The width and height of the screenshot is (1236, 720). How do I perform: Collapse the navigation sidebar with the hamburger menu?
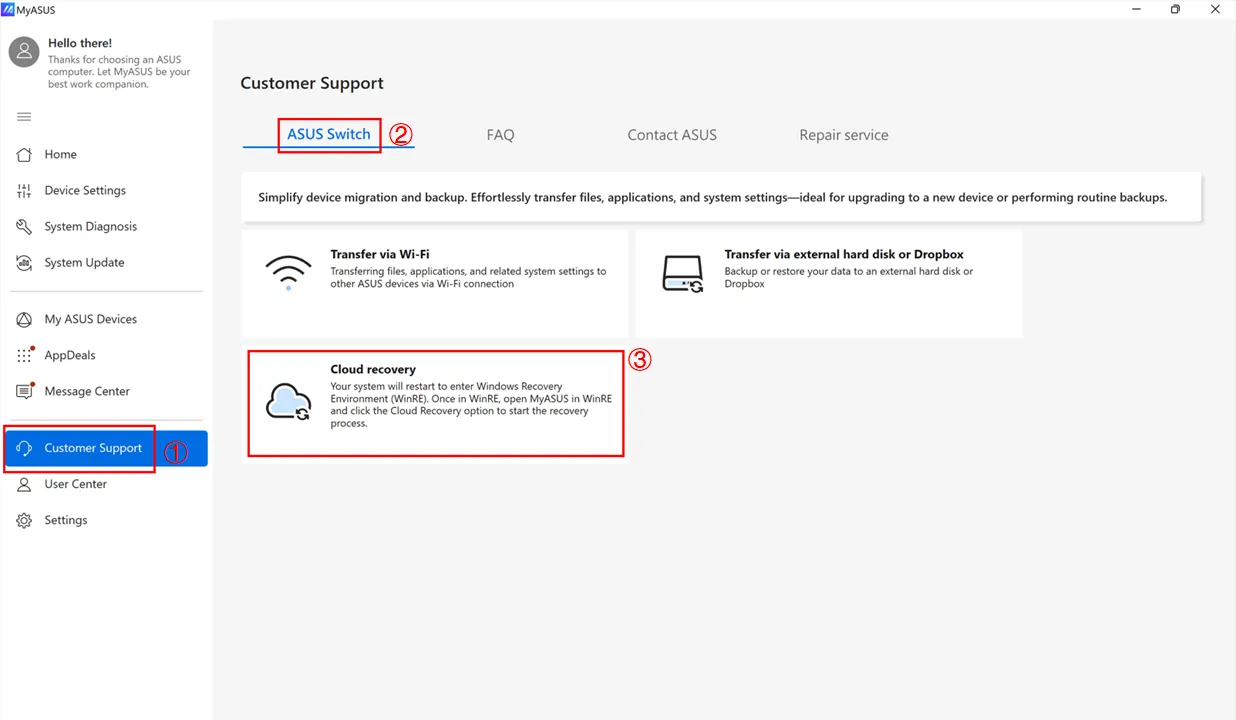(23, 117)
